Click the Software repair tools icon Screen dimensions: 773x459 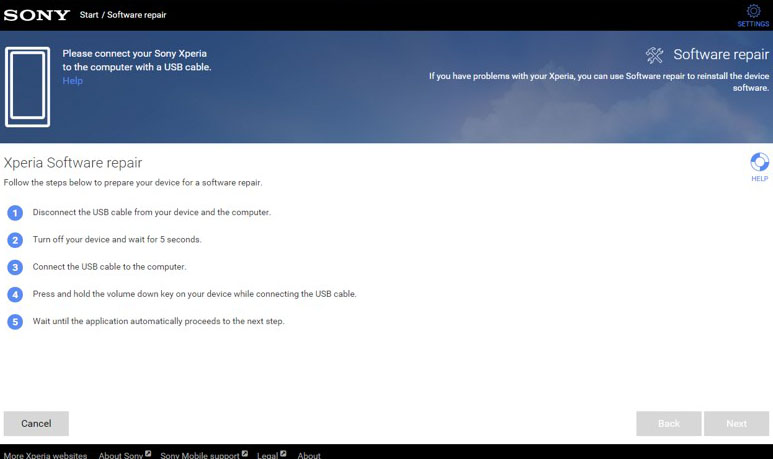pyautogui.click(x=654, y=55)
